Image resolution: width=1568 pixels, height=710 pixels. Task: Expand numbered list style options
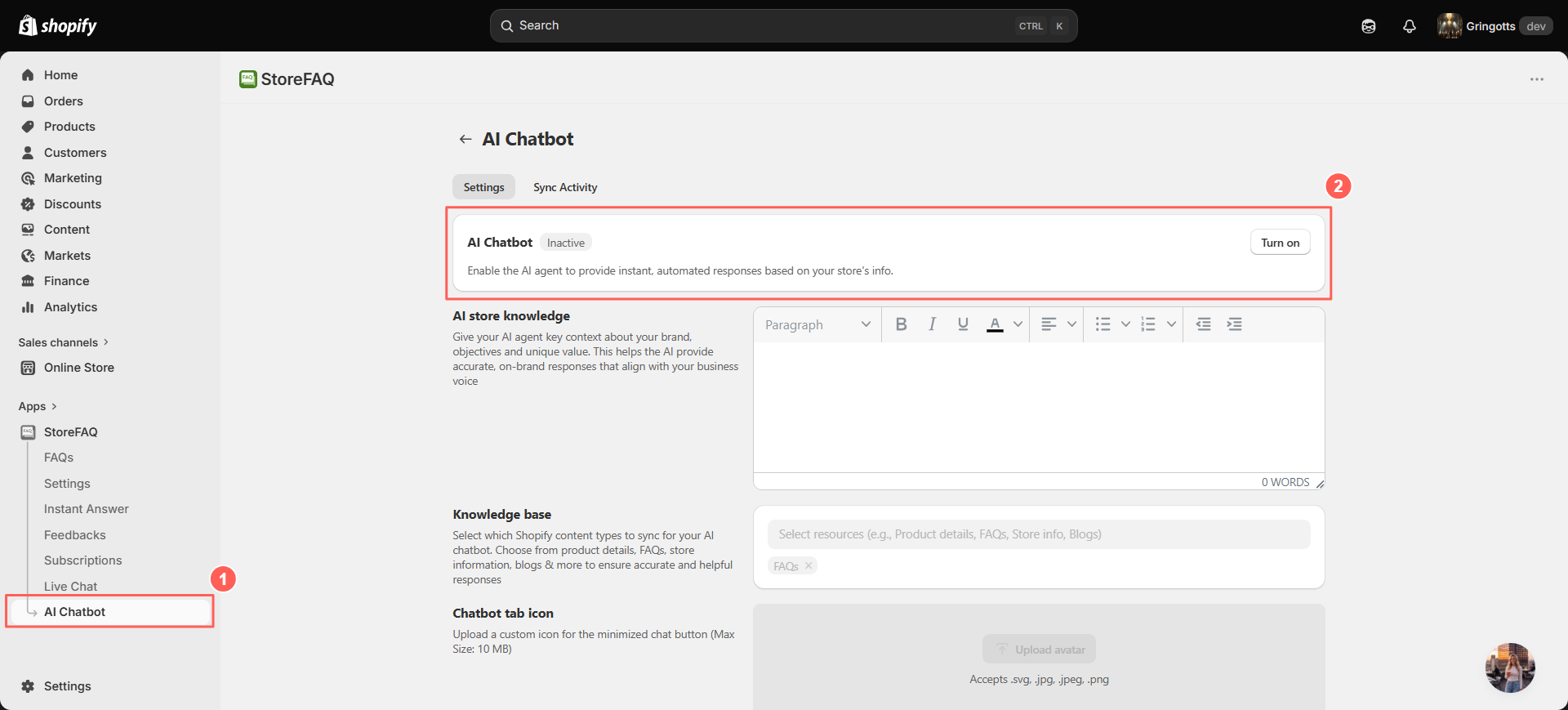1171,324
